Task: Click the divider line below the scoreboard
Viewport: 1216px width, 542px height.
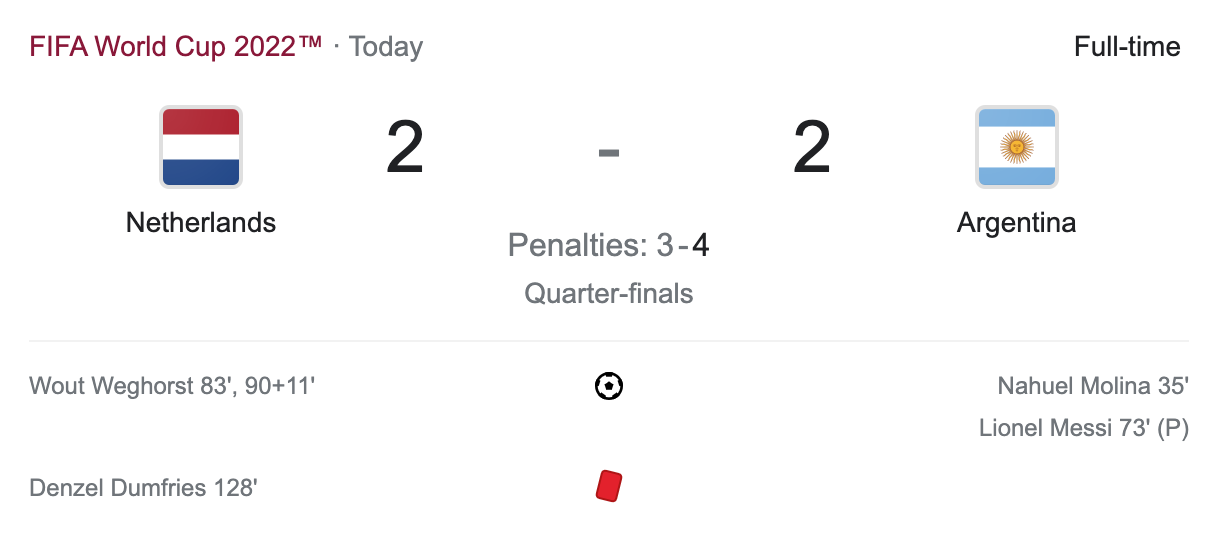Action: click(x=608, y=341)
